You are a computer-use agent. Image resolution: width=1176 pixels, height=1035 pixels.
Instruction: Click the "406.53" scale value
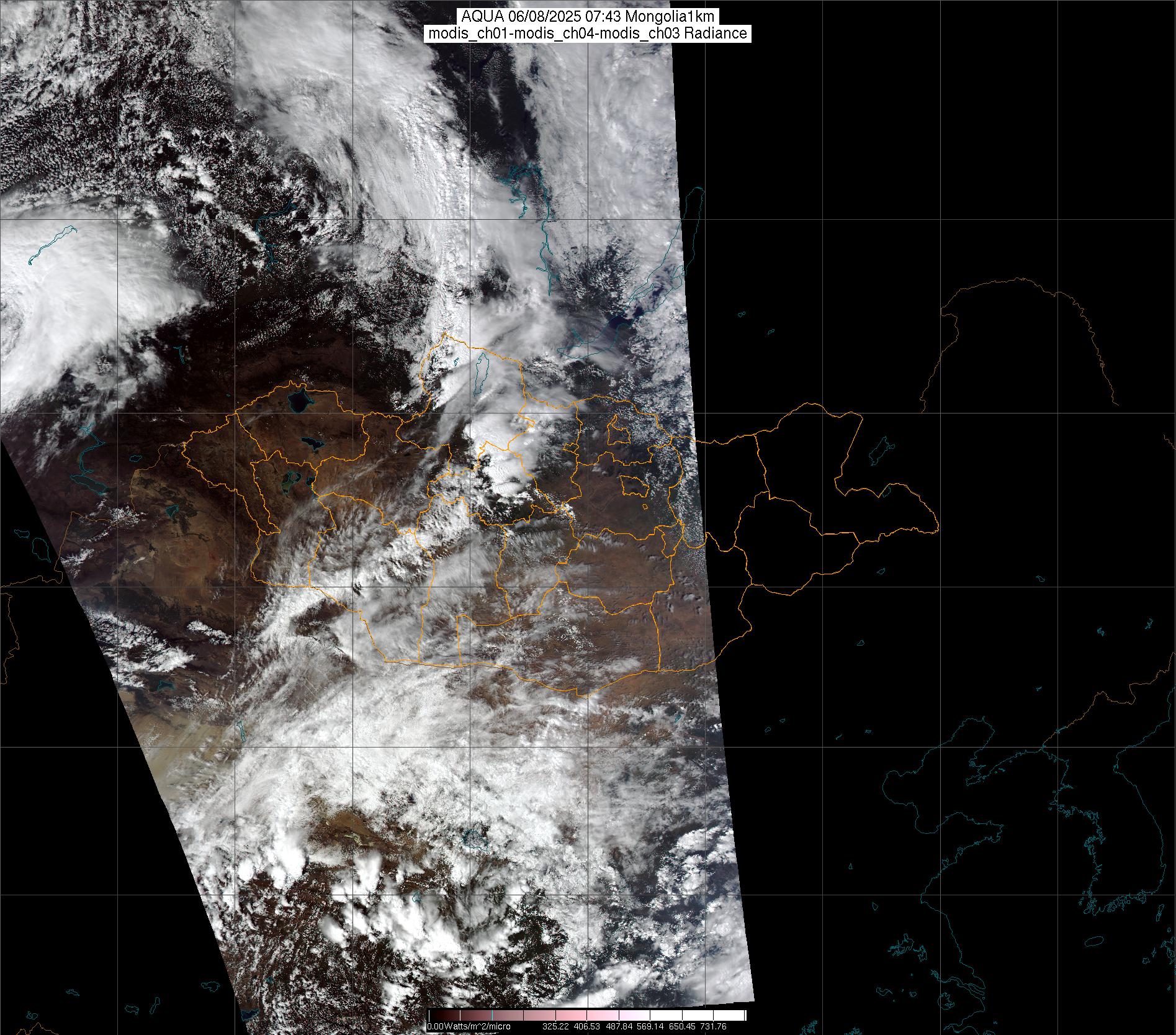coord(587,1027)
